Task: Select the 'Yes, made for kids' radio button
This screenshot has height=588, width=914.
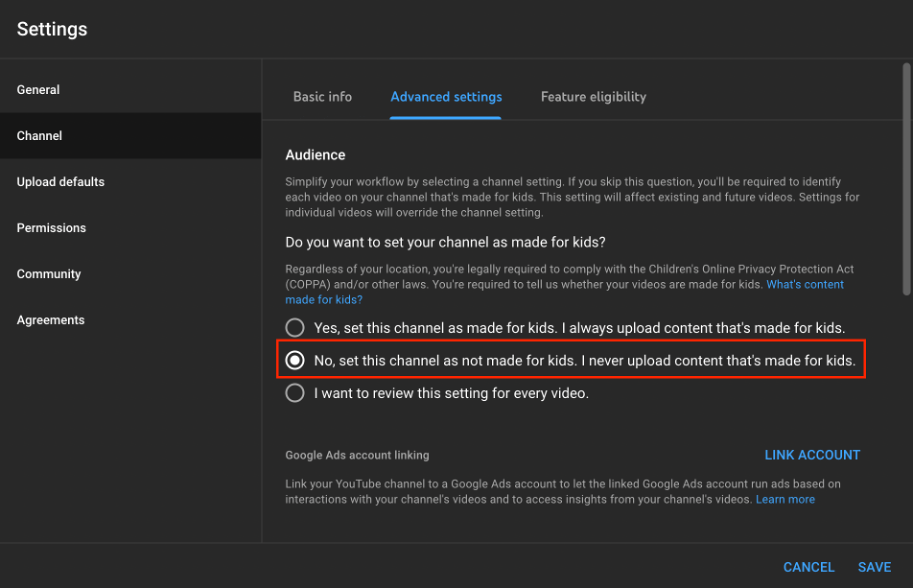Action: 294,328
